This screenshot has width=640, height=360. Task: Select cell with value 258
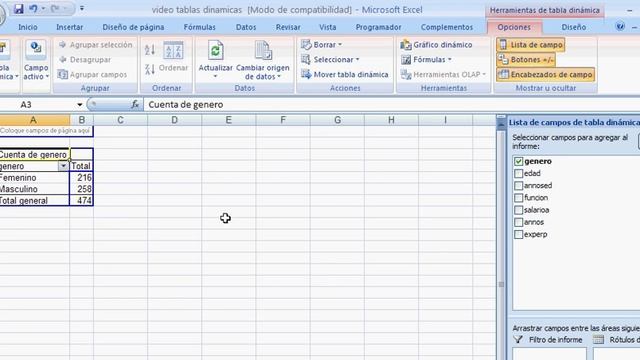pyautogui.click(x=82, y=189)
